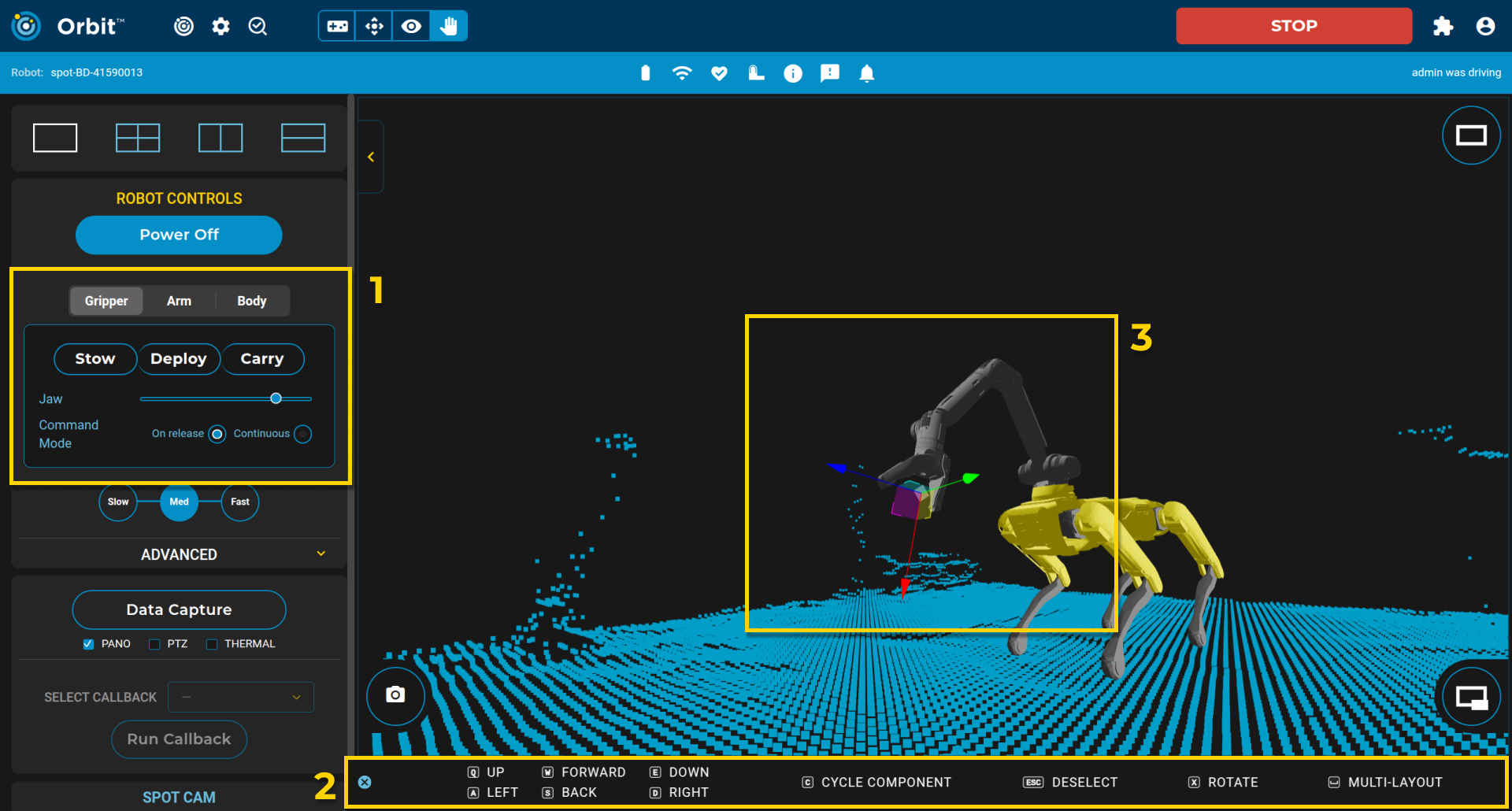Open the SELECT CALLBACK dropdown
Screen dimensions: 1512x811
point(241,697)
